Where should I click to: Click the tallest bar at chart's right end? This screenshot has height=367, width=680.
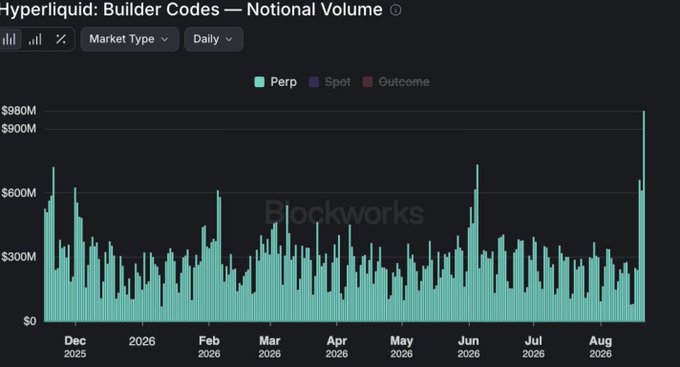(644, 216)
